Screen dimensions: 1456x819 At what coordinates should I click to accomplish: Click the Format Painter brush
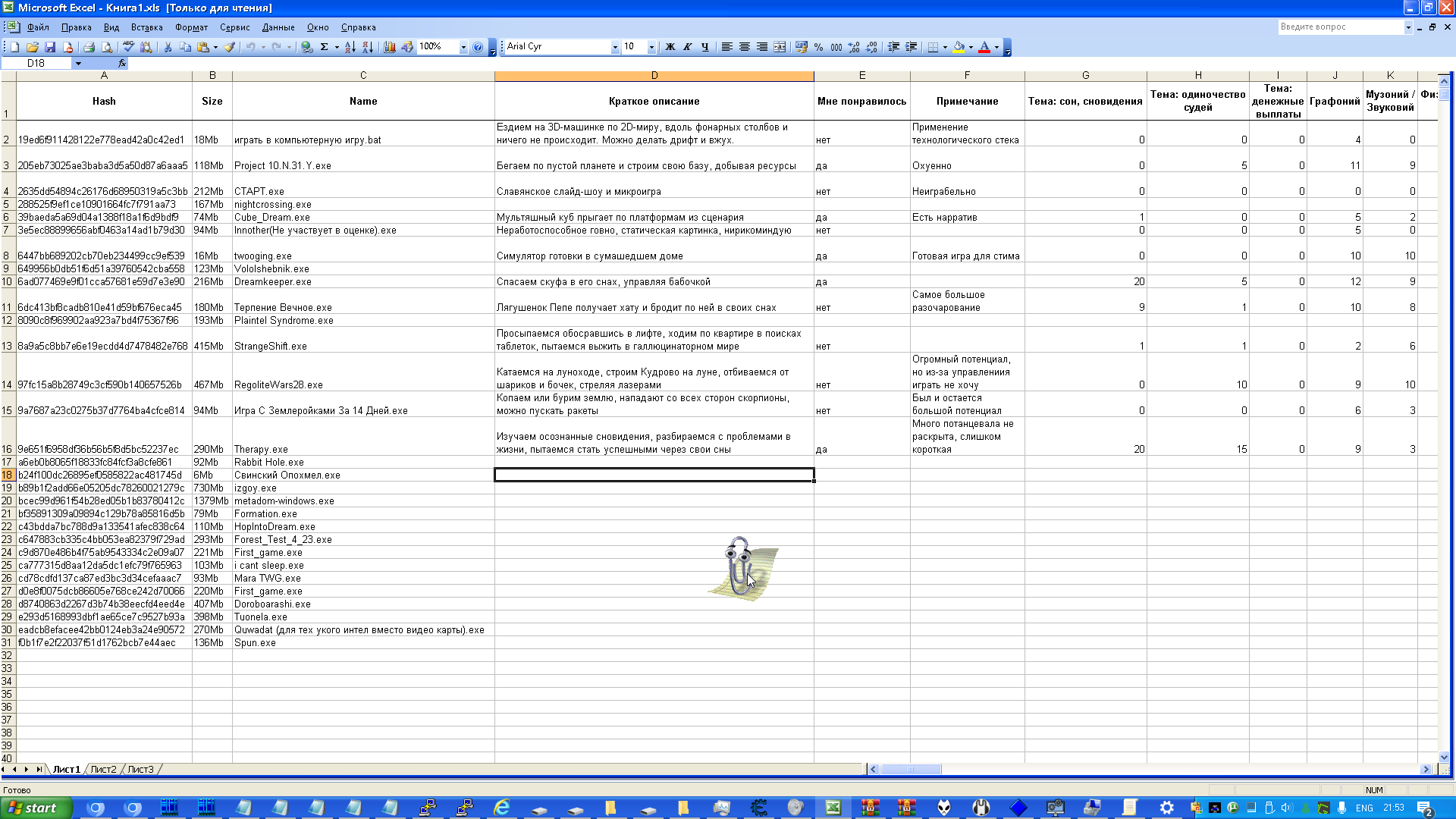[229, 47]
